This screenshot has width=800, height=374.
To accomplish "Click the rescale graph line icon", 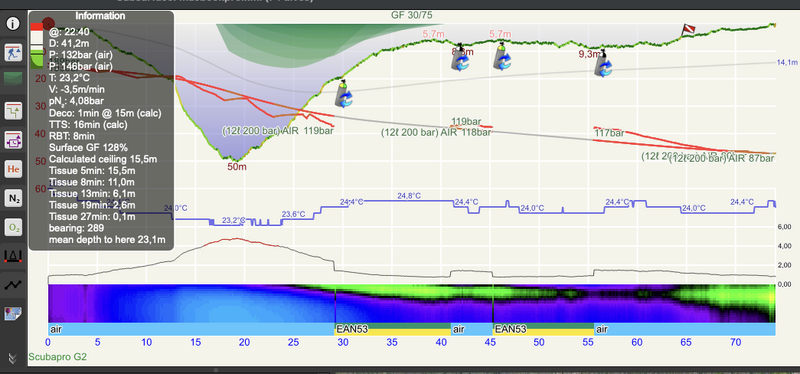I will [x=12, y=285].
